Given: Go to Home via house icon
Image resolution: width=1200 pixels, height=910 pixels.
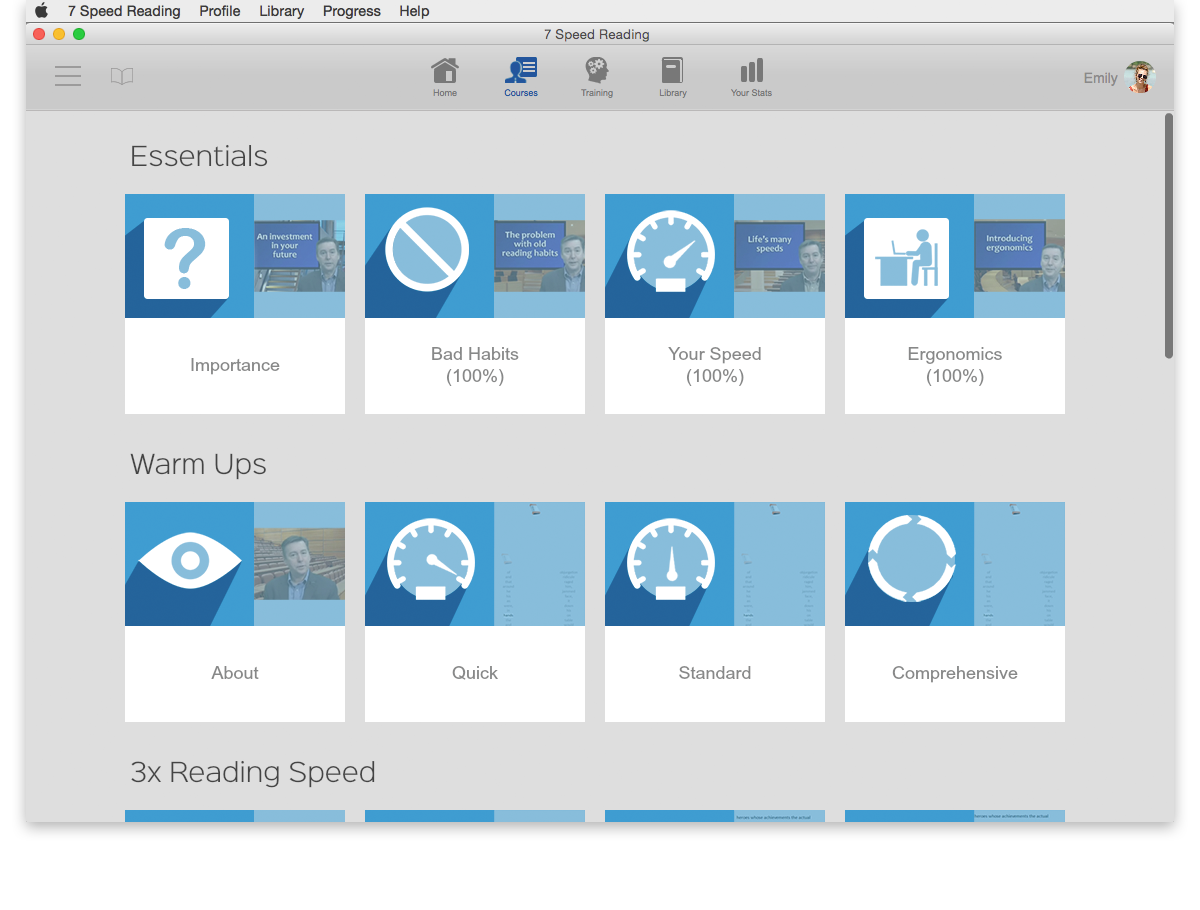Looking at the screenshot, I should coord(445,71).
